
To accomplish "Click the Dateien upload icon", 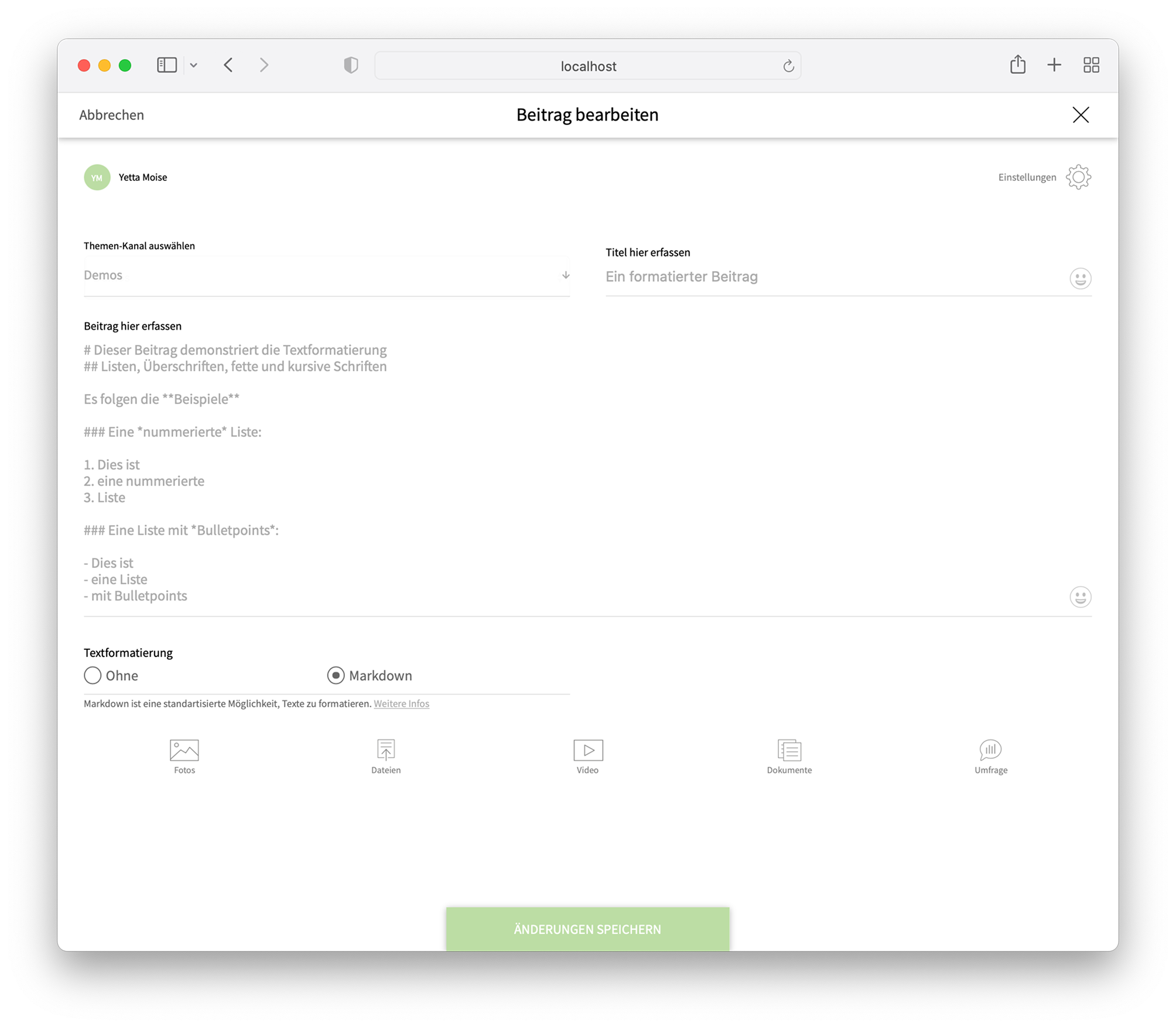I will [x=386, y=750].
